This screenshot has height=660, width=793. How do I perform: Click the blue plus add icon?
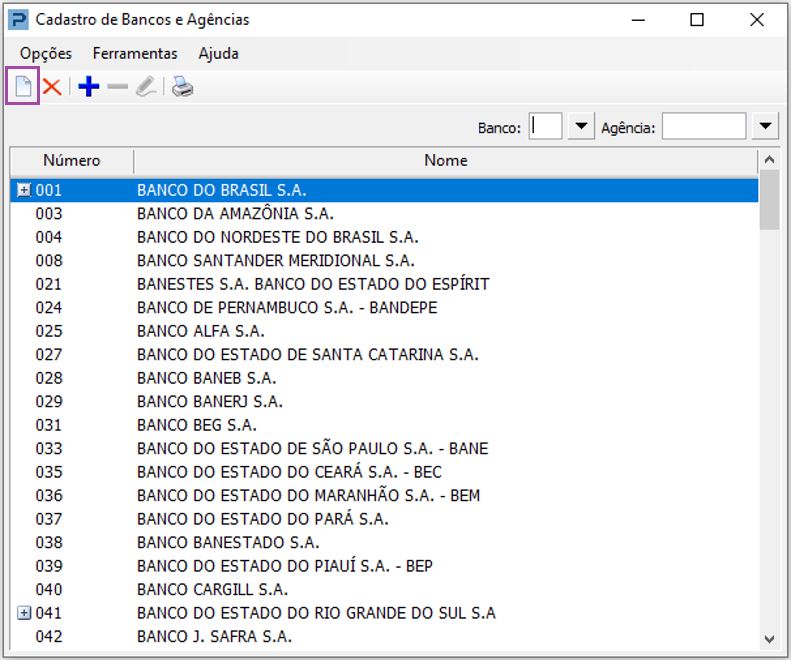tap(89, 86)
